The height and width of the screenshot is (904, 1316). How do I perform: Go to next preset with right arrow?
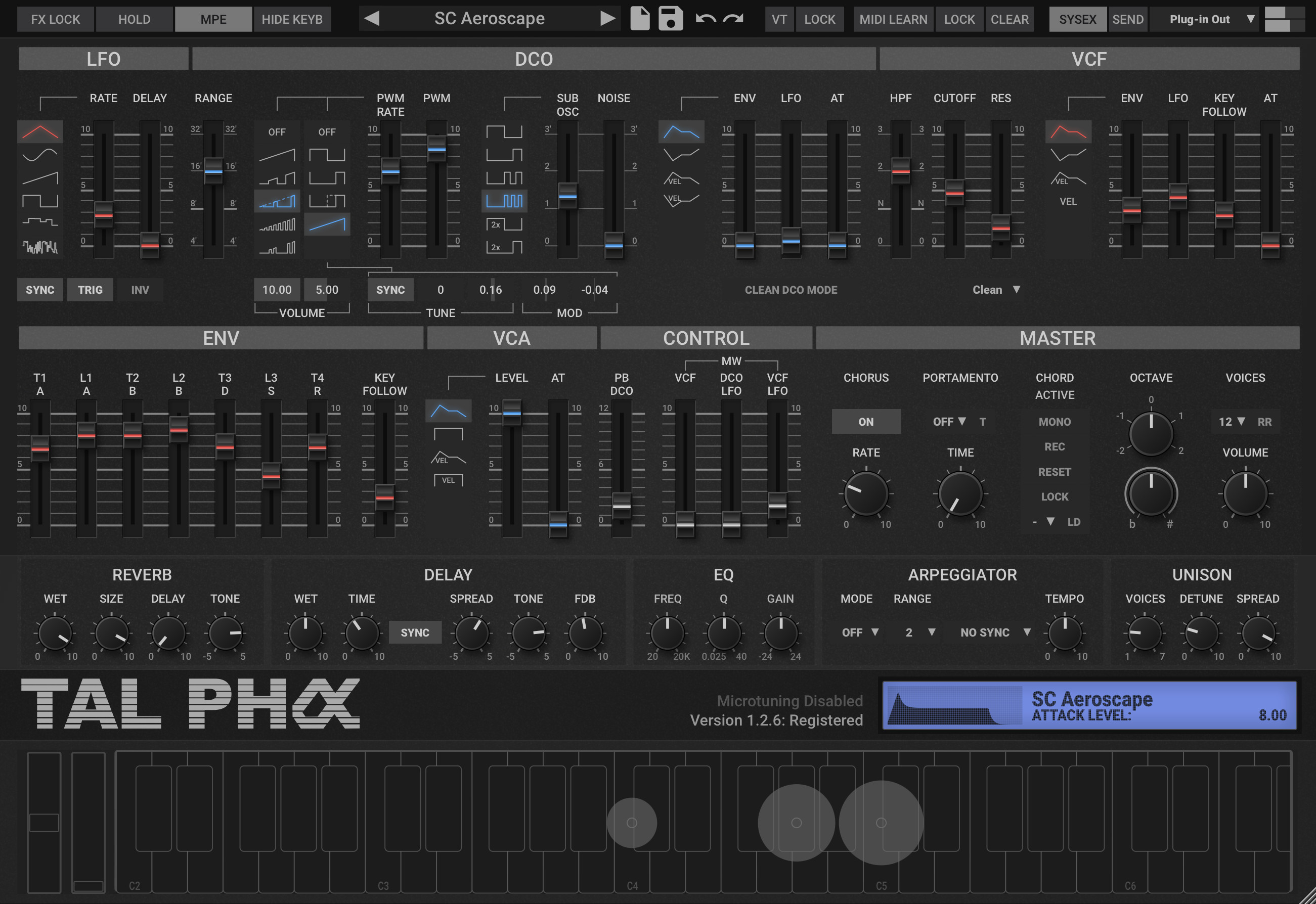pyautogui.click(x=607, y=19)
